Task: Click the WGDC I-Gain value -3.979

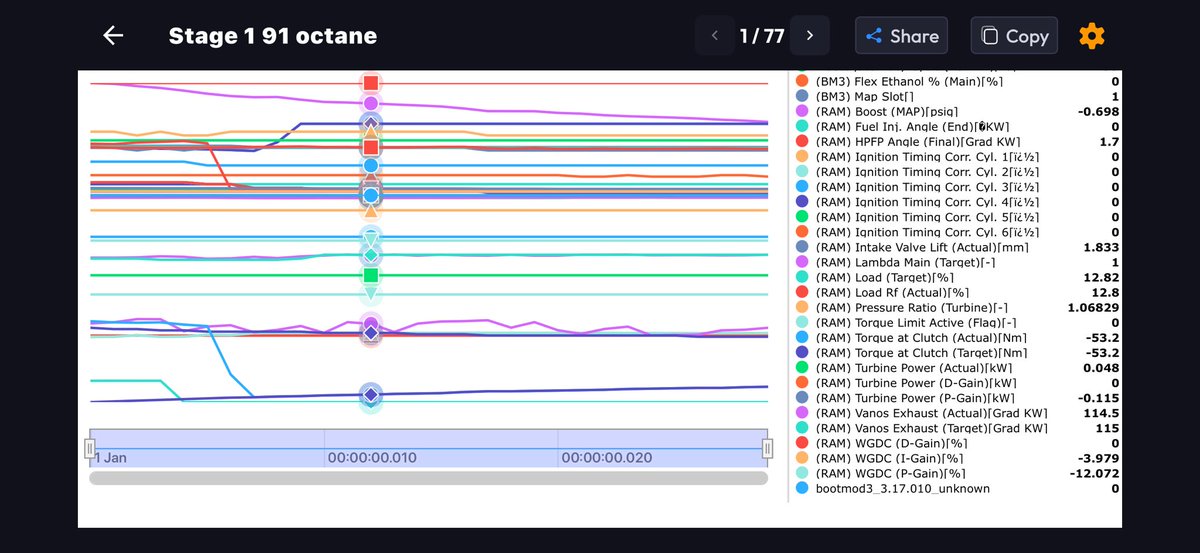Action: click(1099, 458)
